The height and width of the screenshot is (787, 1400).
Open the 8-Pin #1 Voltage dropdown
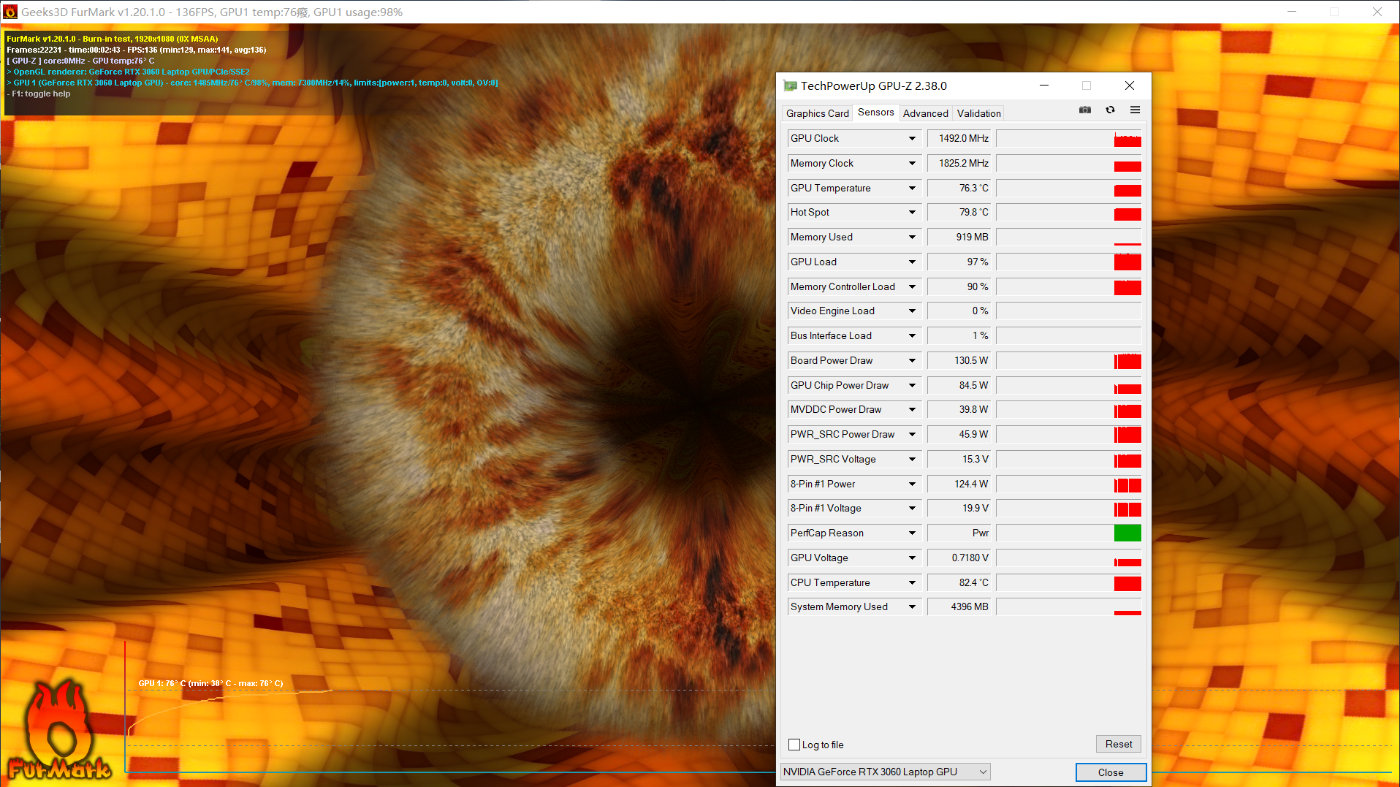point(912,508)
